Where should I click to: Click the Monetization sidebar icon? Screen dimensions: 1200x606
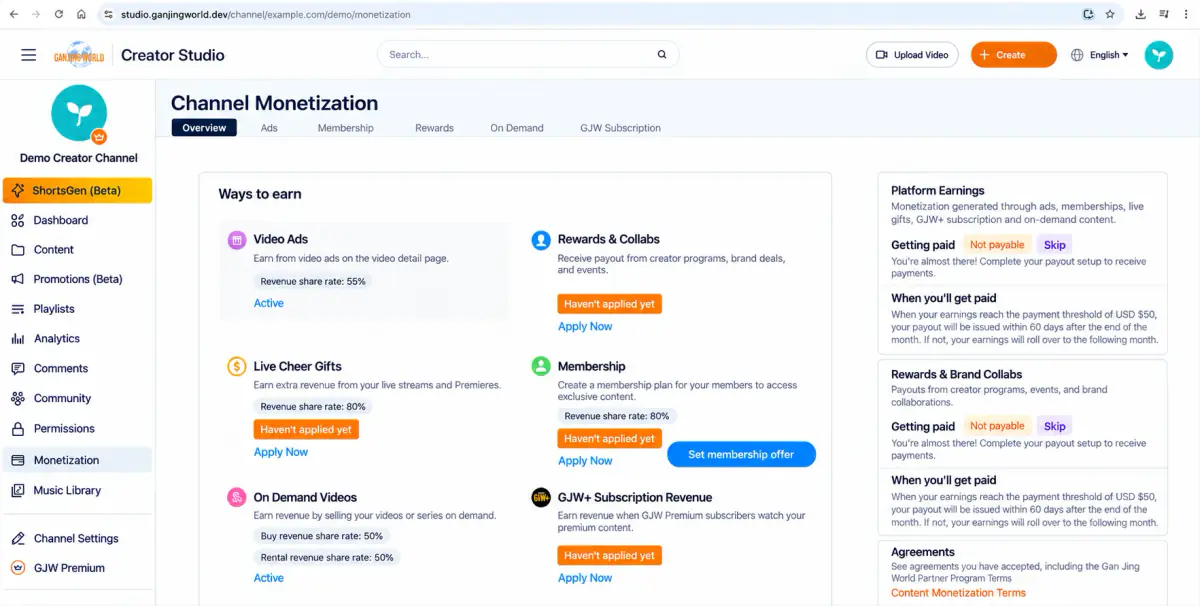tap(18, 460)
